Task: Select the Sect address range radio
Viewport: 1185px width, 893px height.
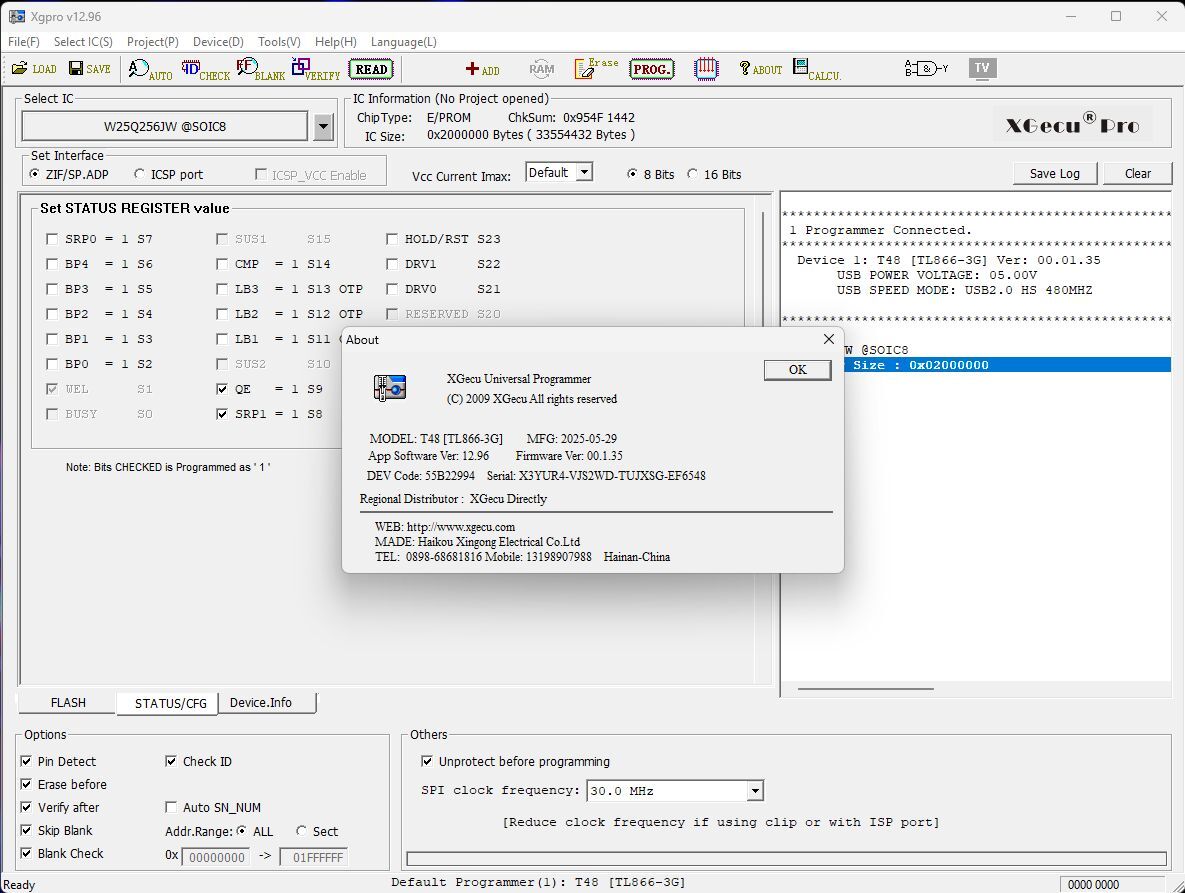Action: point(302,831)
